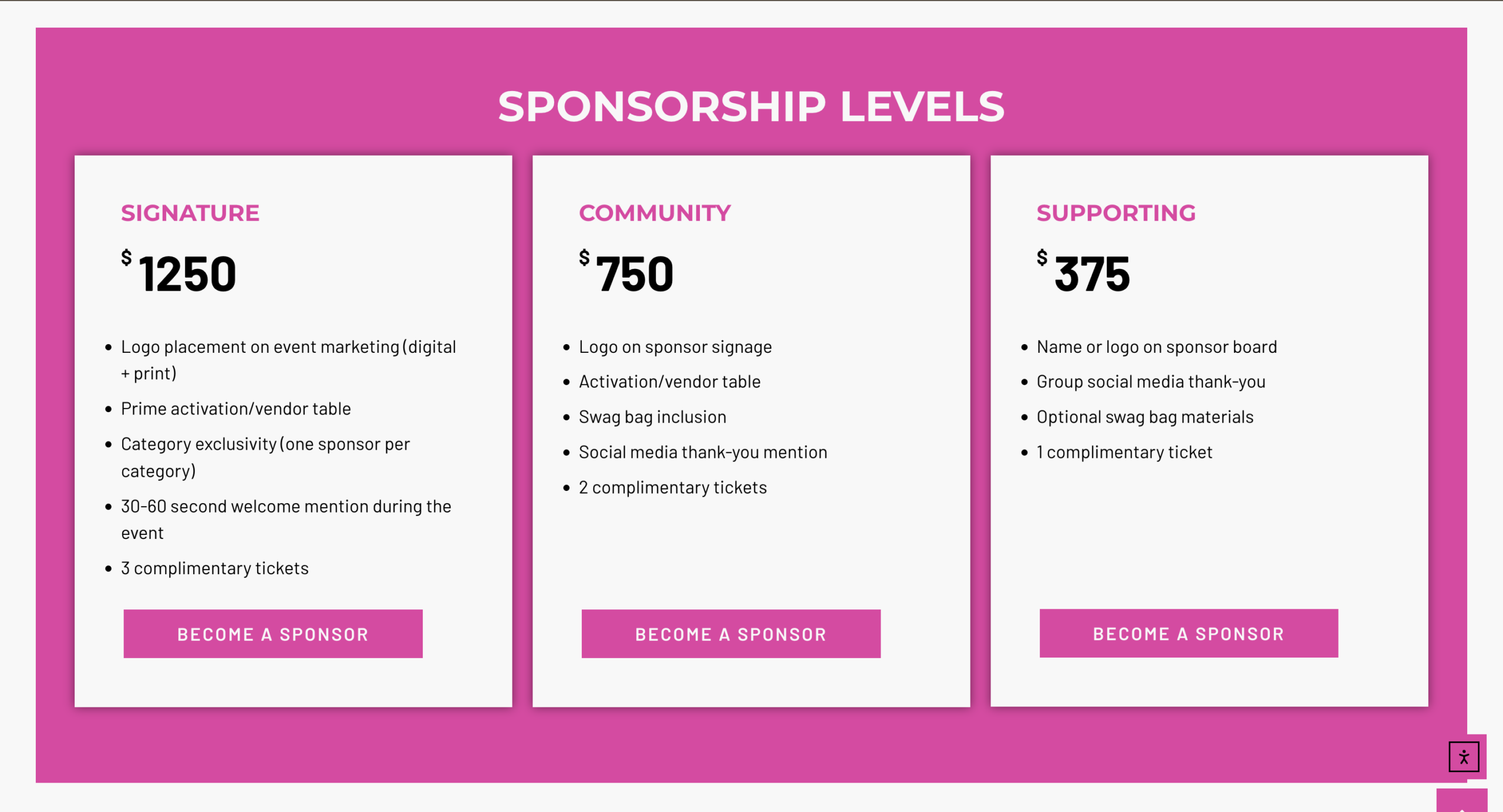This screenshot has width=1503, height=812.
Task: Open the accessibility options widget
Action: pyautogui.click(x=1463, y=756)
